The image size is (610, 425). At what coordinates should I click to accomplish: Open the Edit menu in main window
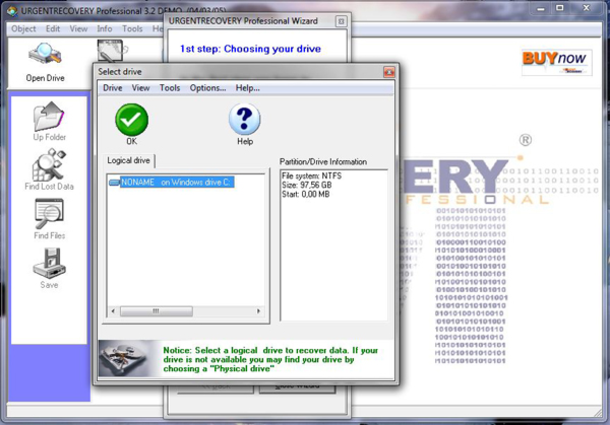tap(53, 29)
